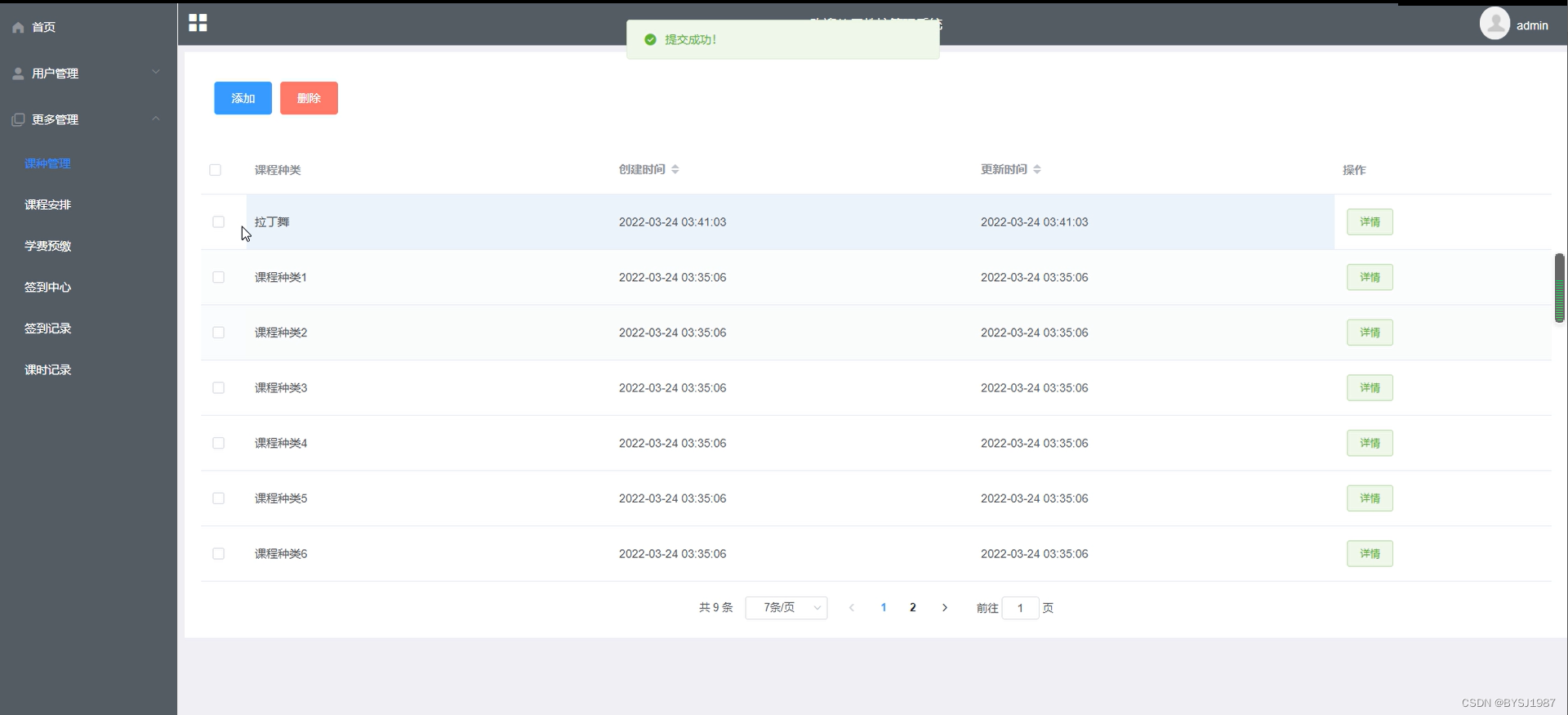Toggle the sidebar grid icon
The width and height of the screenshot is (1568, 715).
point(198,23)
